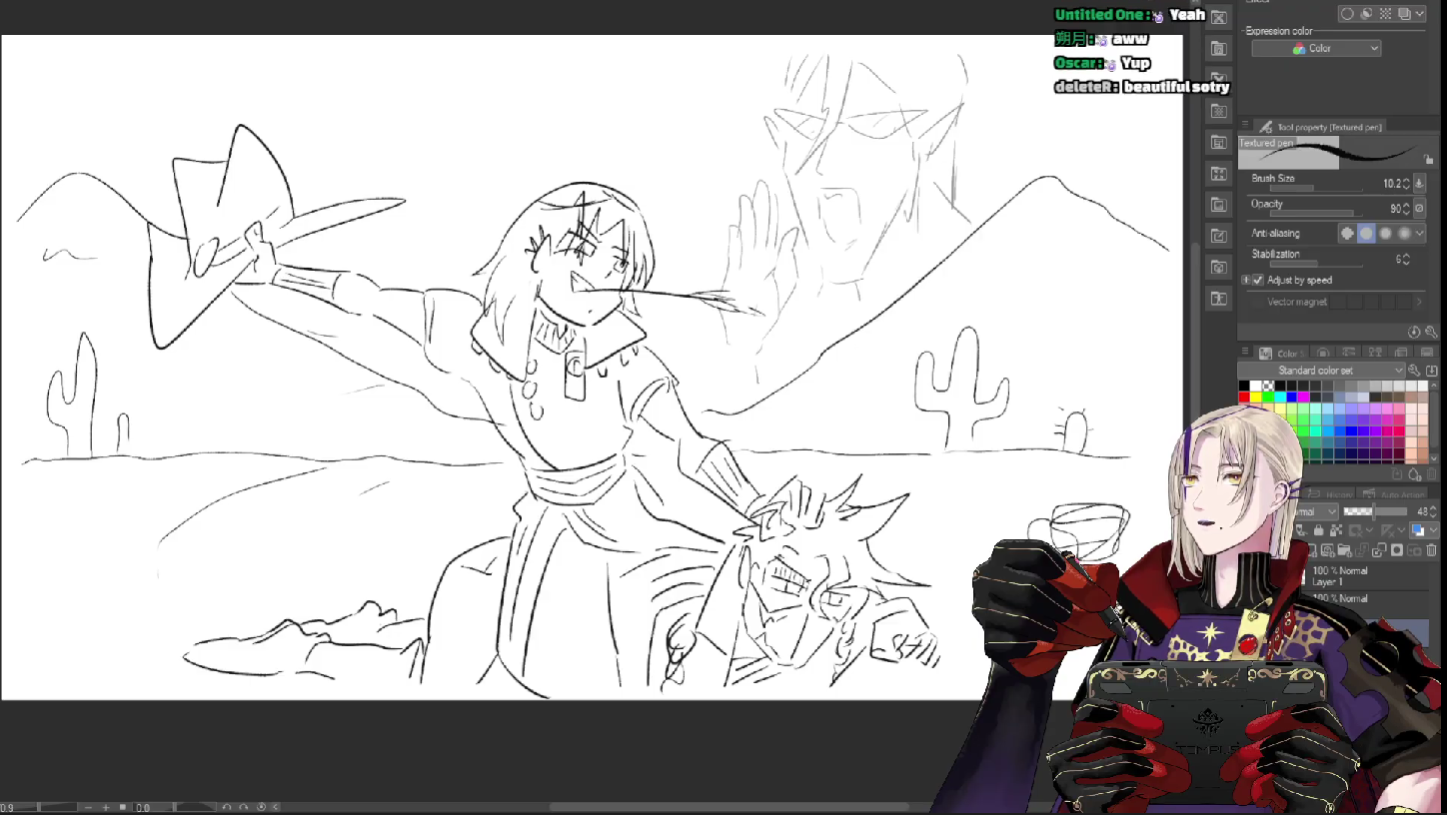
Task: Click the canvas horizontal scrollbar
Action: click(730, 807)
